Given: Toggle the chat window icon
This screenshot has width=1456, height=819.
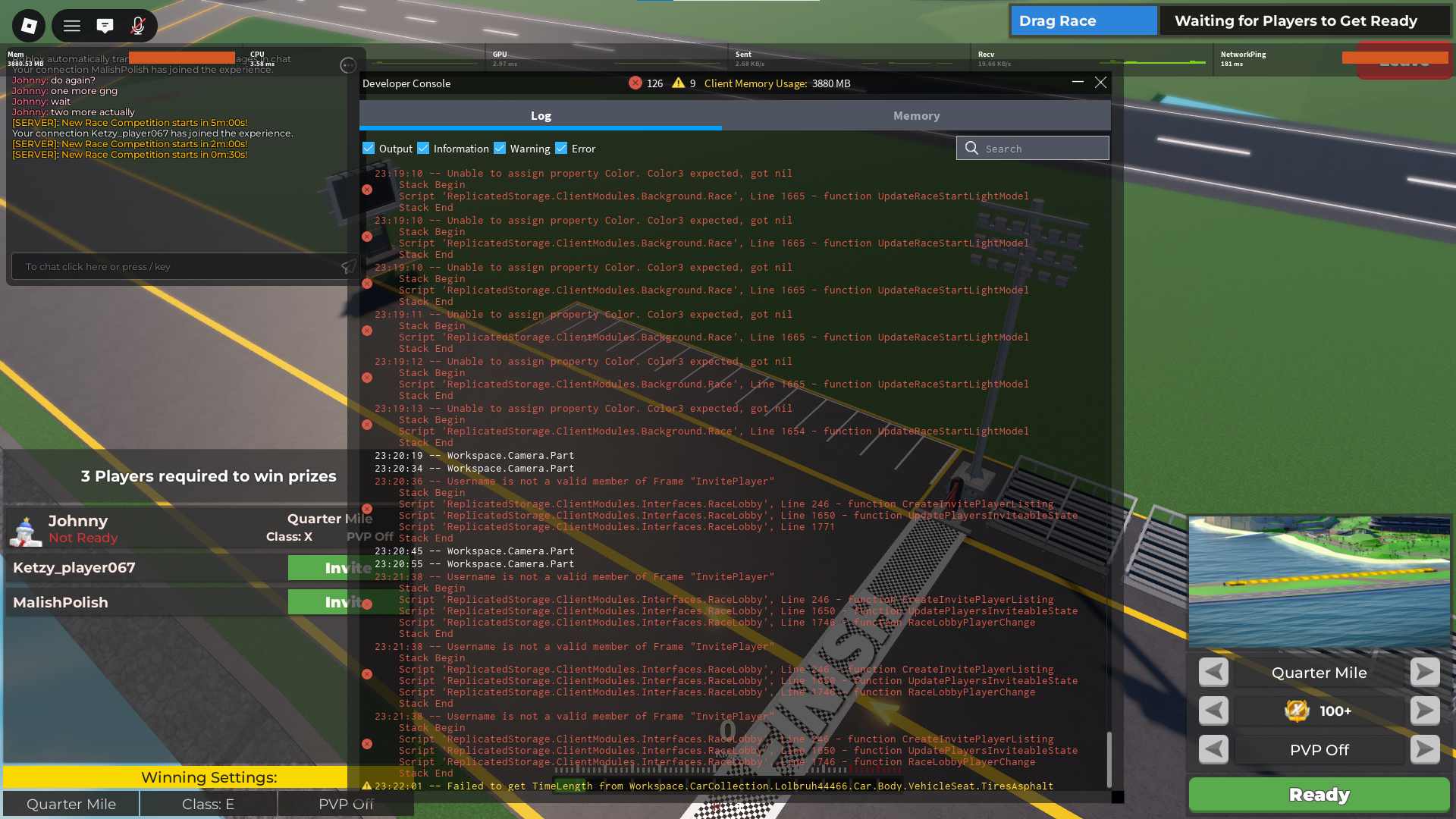Looking at the screenshot, I should (x=105, y=26).
